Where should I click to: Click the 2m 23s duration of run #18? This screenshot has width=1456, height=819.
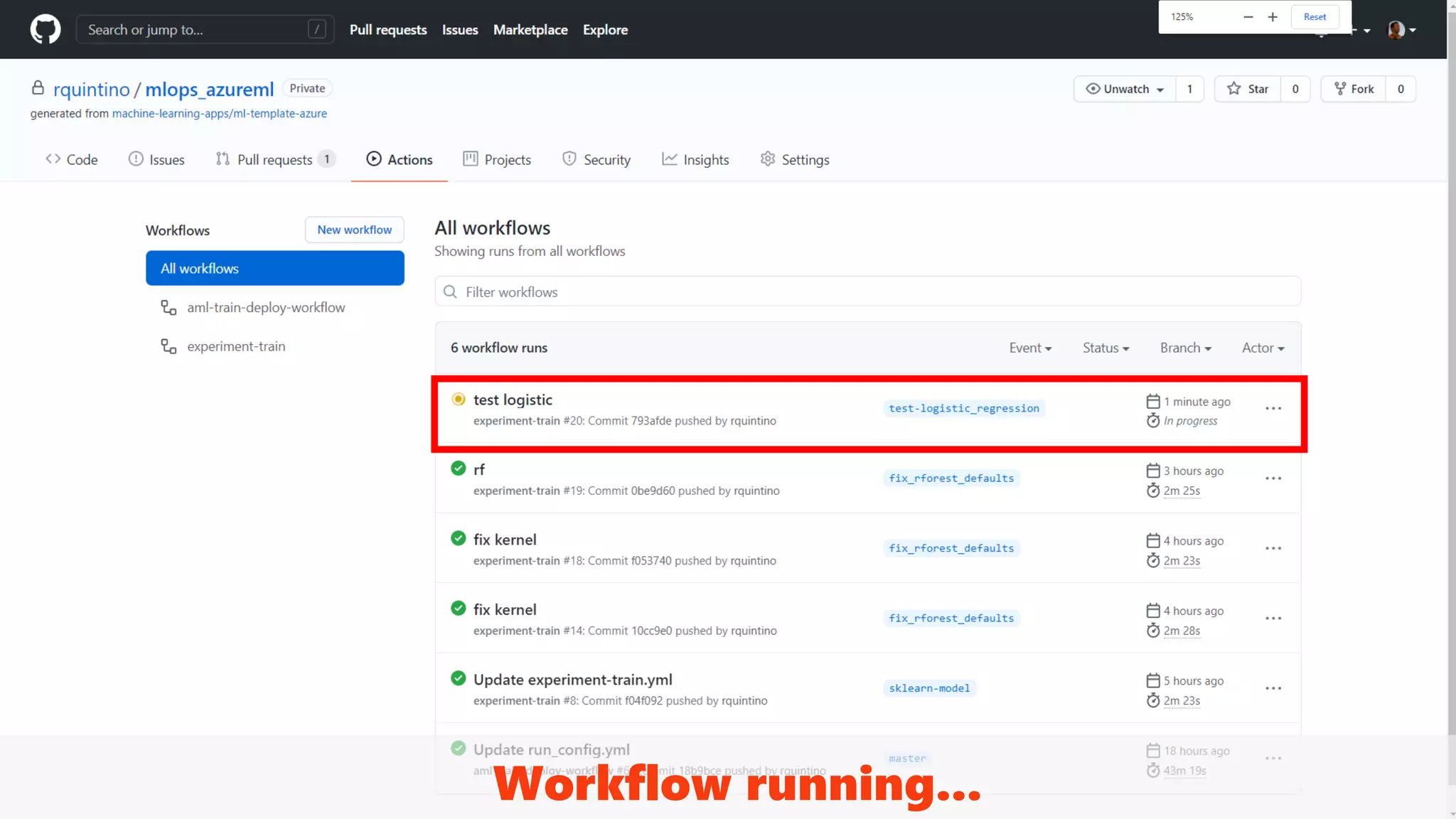coord(1182,561)
